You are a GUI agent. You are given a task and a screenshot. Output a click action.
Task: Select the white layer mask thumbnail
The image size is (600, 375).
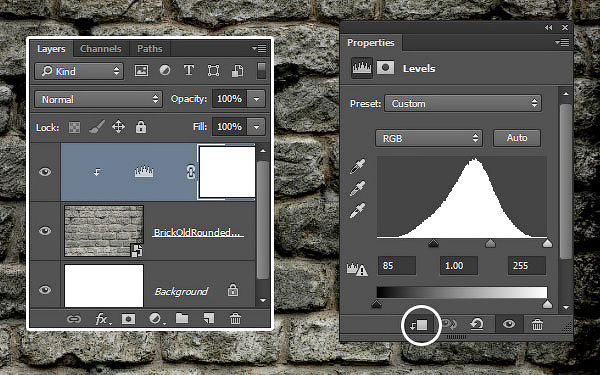point(227,172)
